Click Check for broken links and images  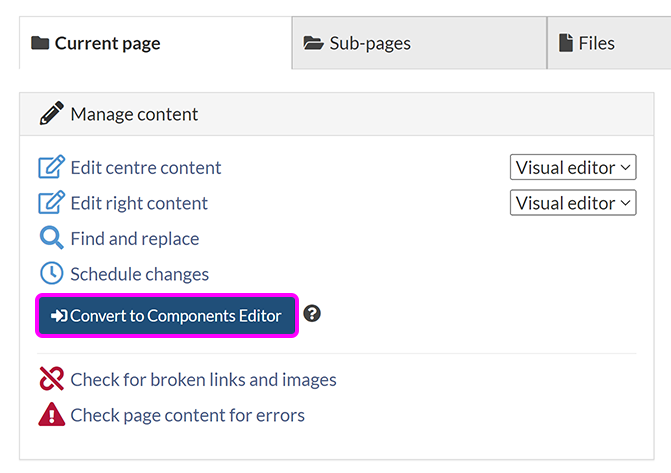click(203, 379)
